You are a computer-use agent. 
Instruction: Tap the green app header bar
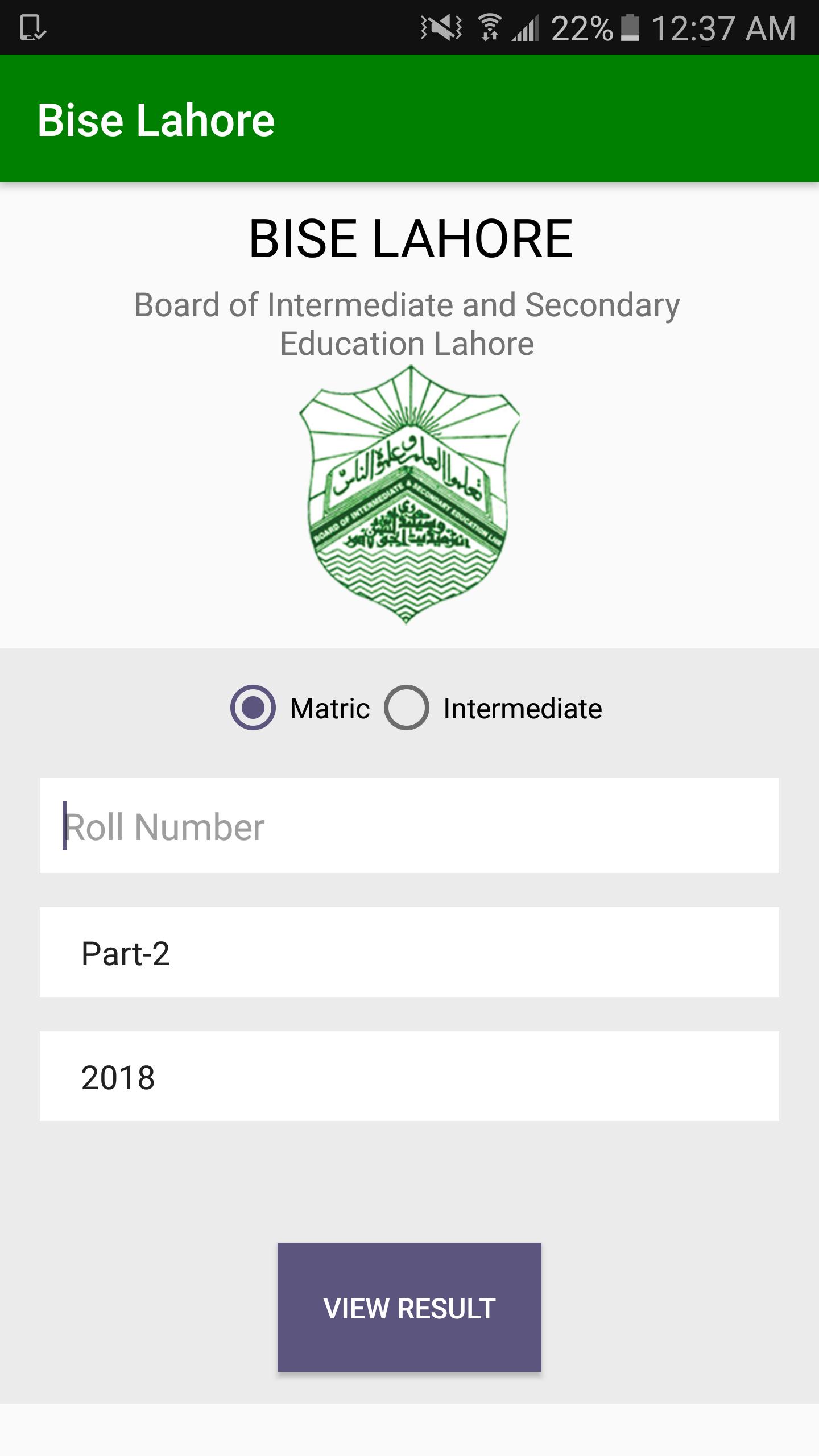point(546,119)
